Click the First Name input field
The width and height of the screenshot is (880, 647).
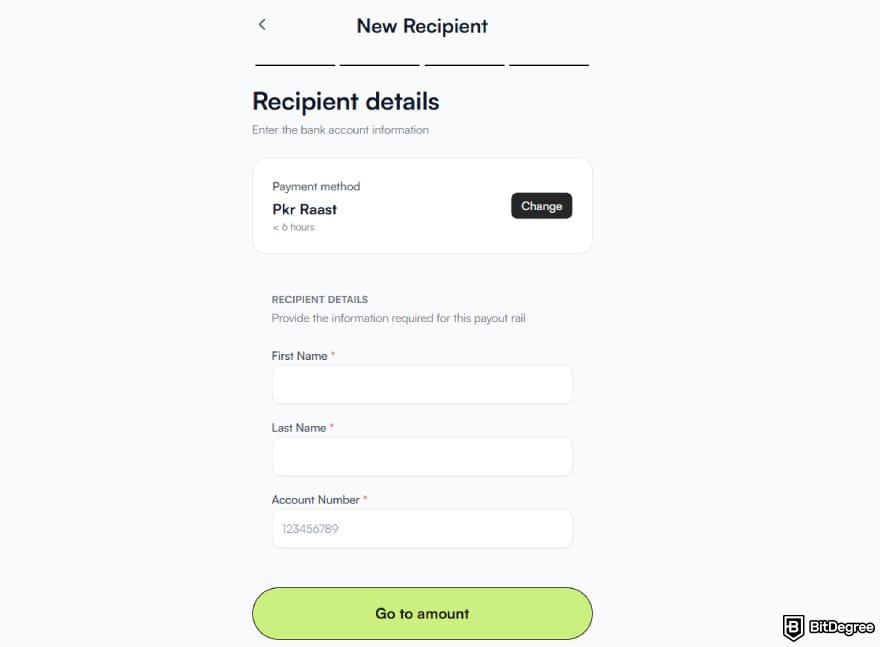(421, 384)
